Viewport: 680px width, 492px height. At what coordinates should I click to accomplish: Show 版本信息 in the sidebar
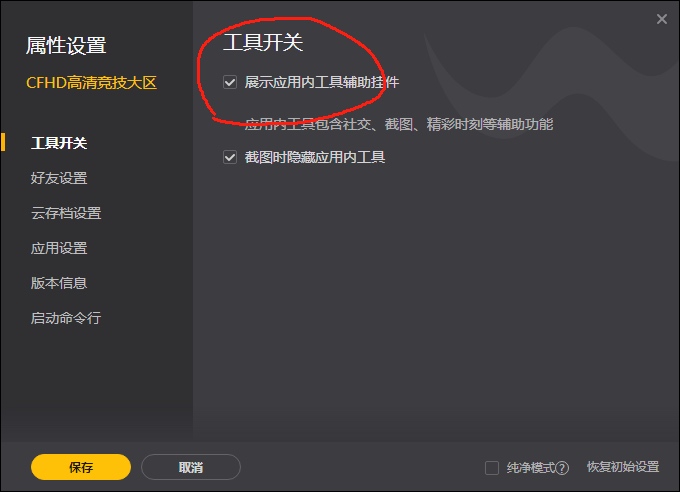[x=59, y=283]
